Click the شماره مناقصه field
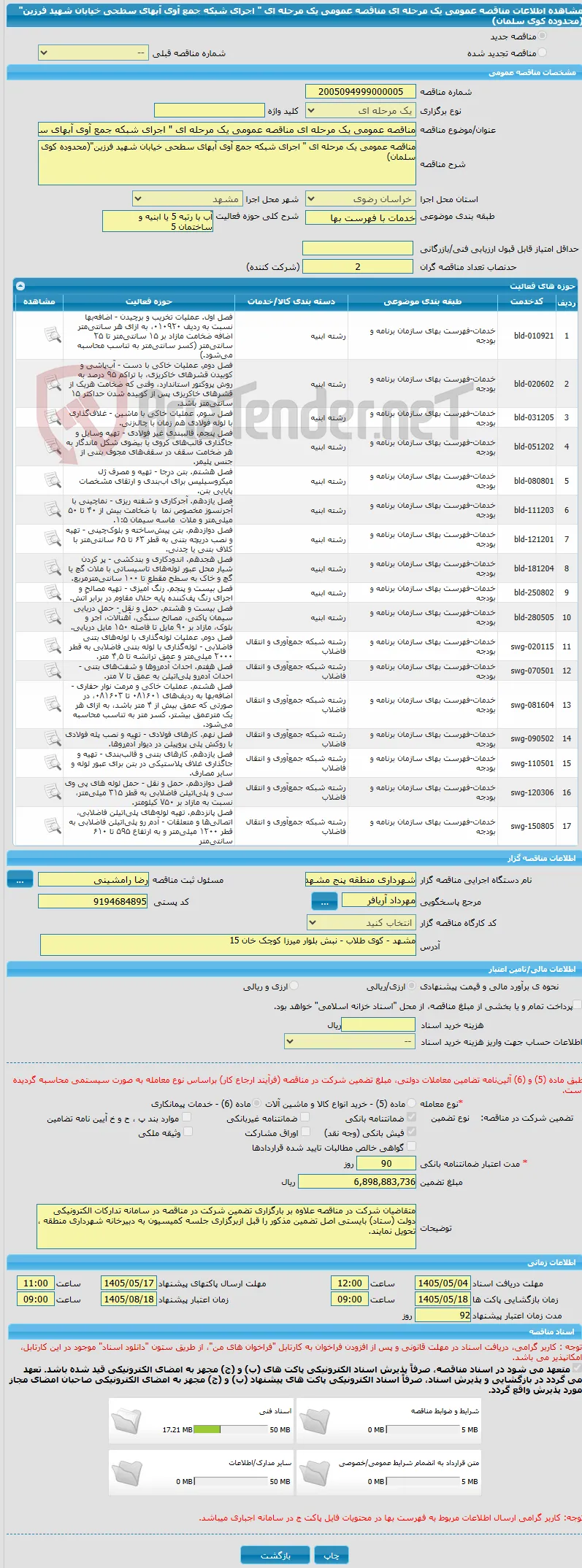This screenshot has height=1568, width=582. coord(360,91)
